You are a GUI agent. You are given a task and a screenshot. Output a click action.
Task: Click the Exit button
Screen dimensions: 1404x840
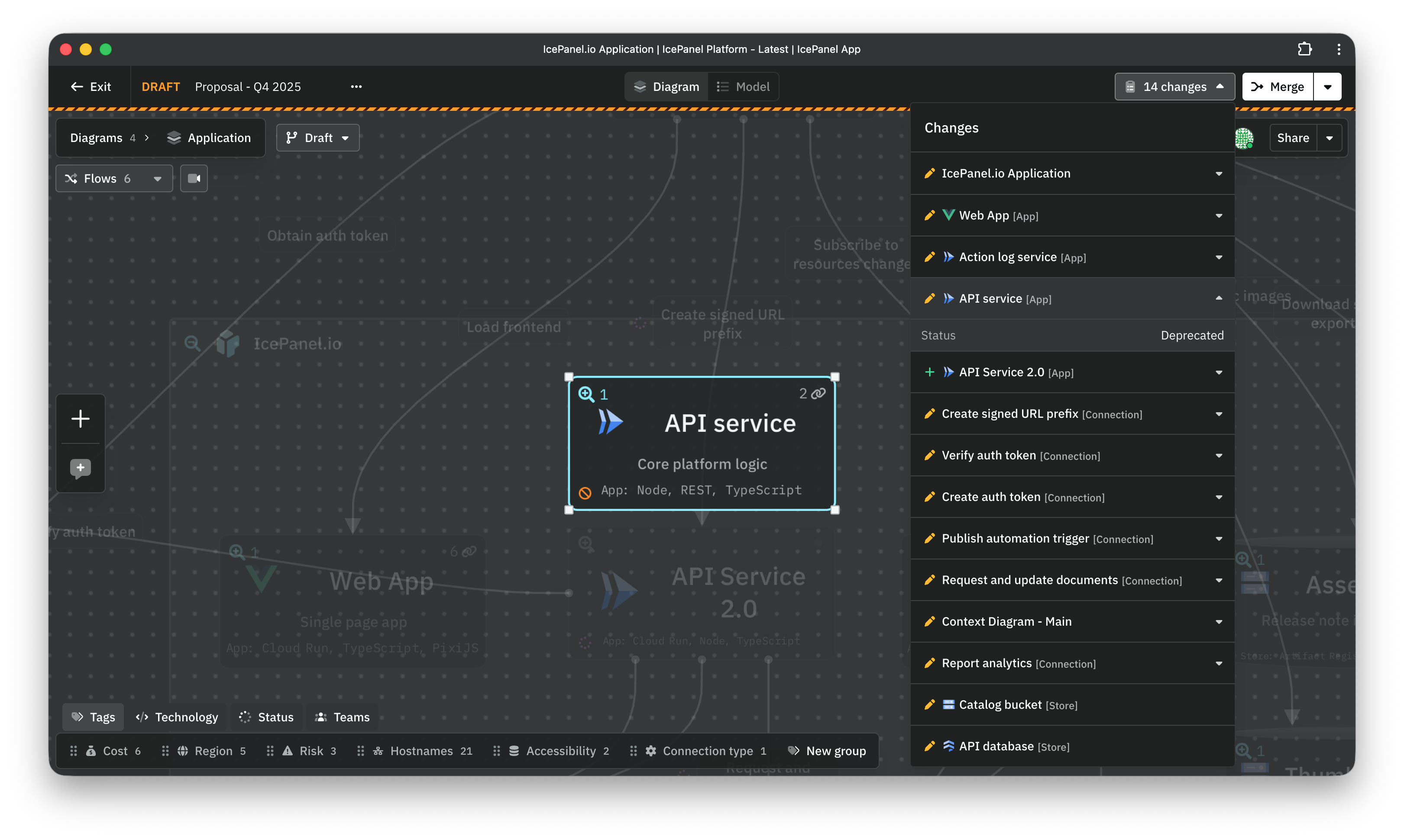91,87
